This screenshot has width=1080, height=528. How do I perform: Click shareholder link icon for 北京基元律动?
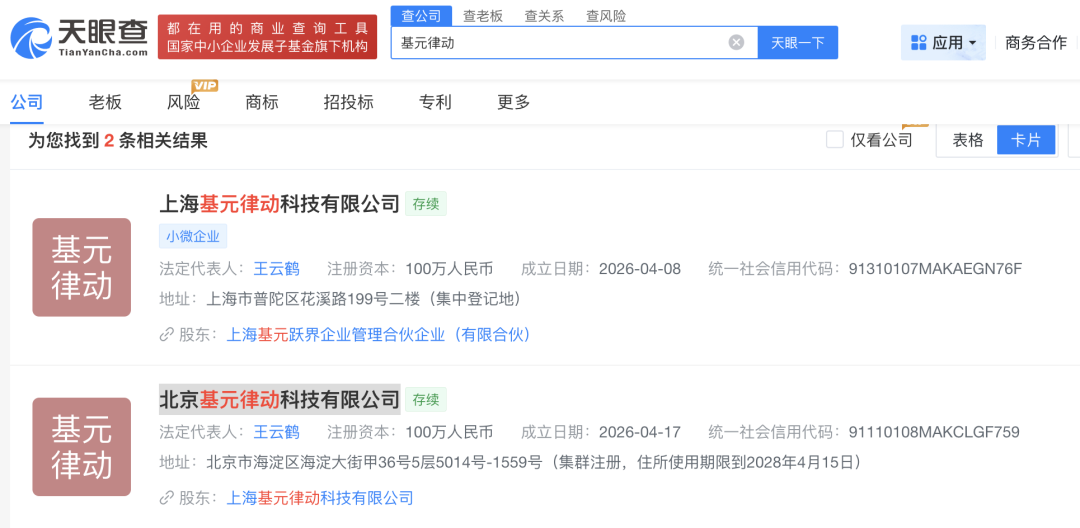tap(165, 498)
